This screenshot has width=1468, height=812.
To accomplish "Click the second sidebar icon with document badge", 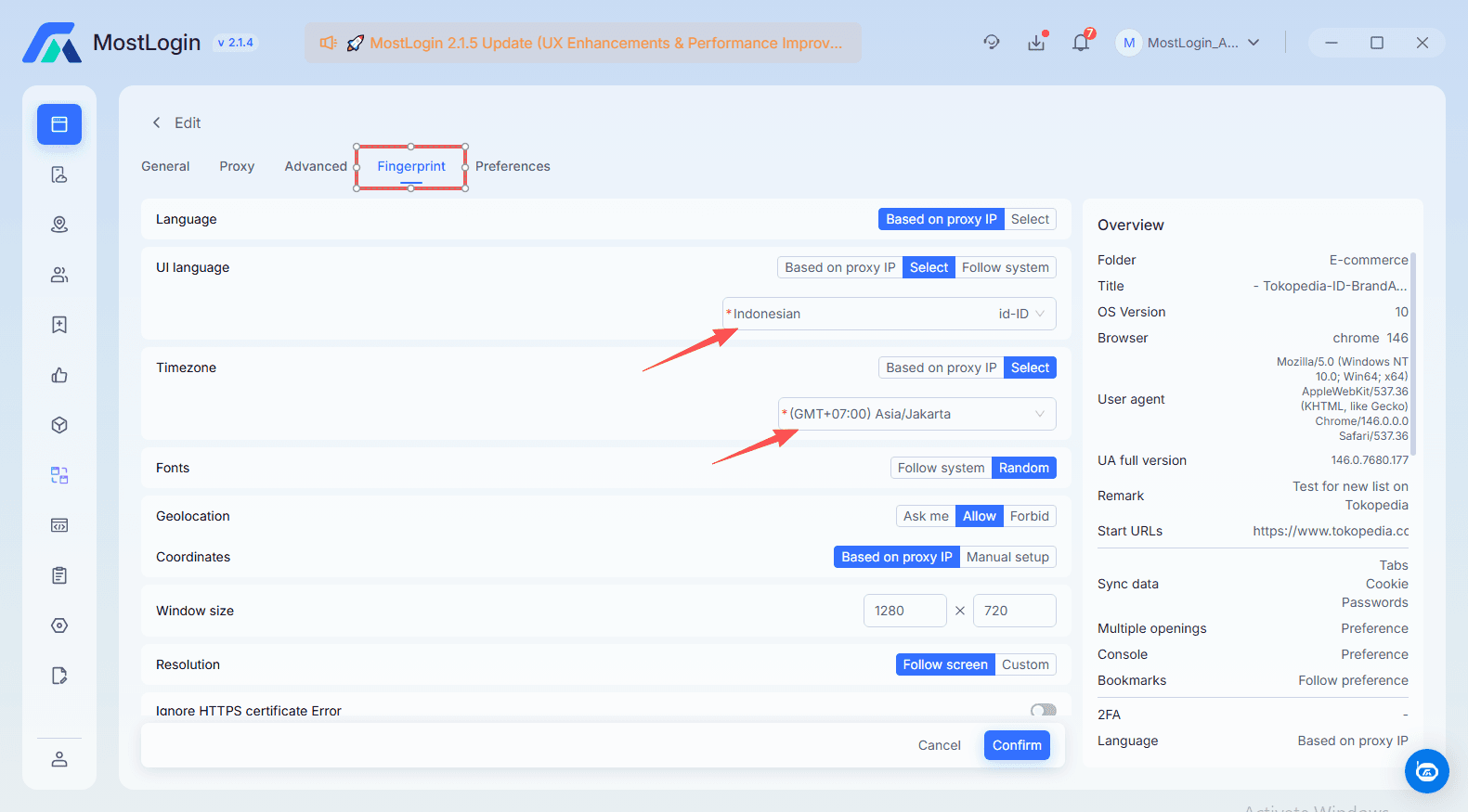I will click(x=59, y=174).
